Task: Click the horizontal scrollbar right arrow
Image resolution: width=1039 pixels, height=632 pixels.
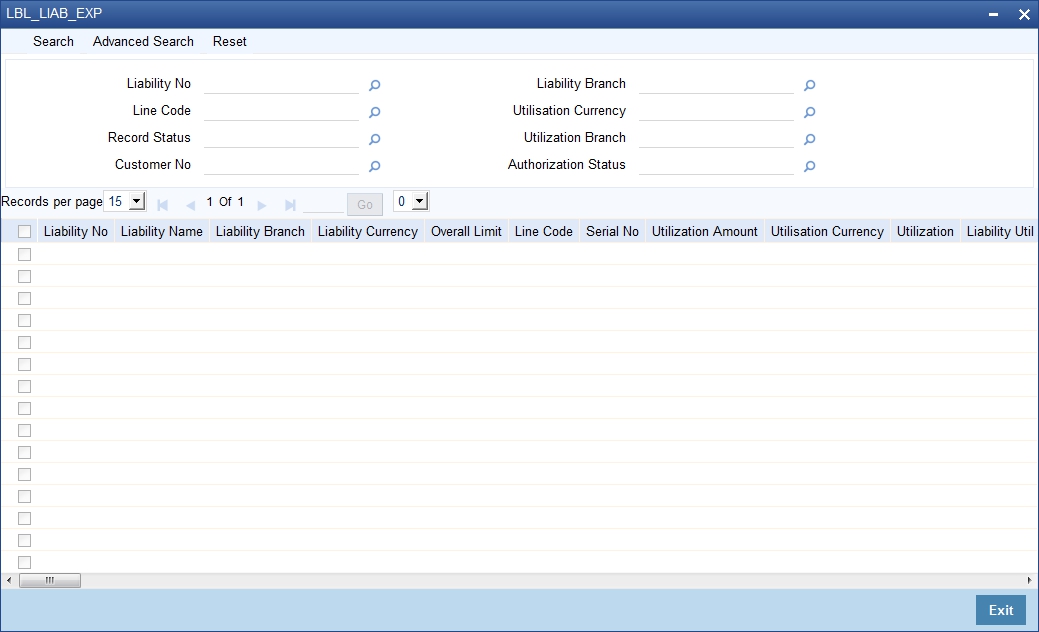Action: coord(1029,580)
